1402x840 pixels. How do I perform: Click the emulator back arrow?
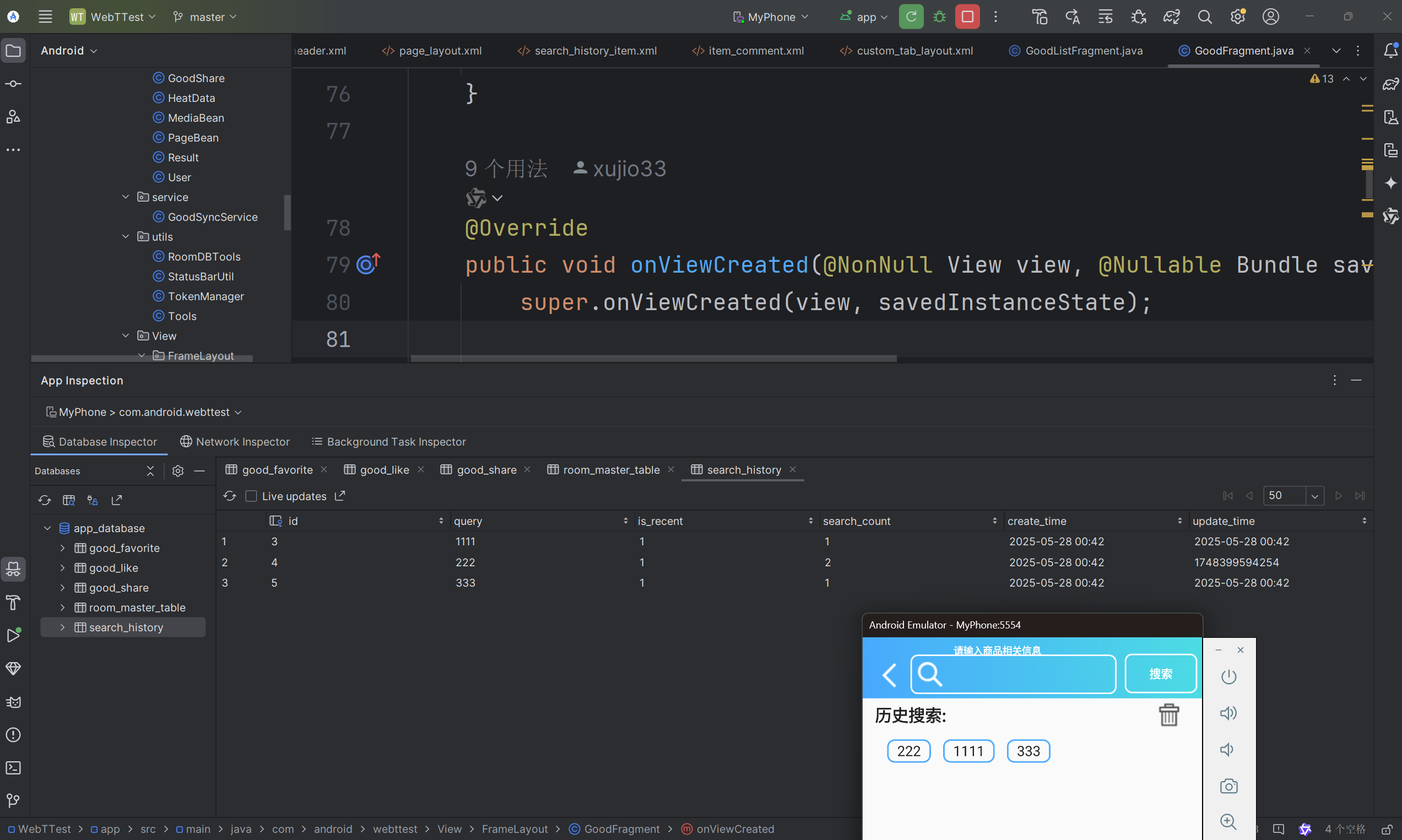coord(889,674)
